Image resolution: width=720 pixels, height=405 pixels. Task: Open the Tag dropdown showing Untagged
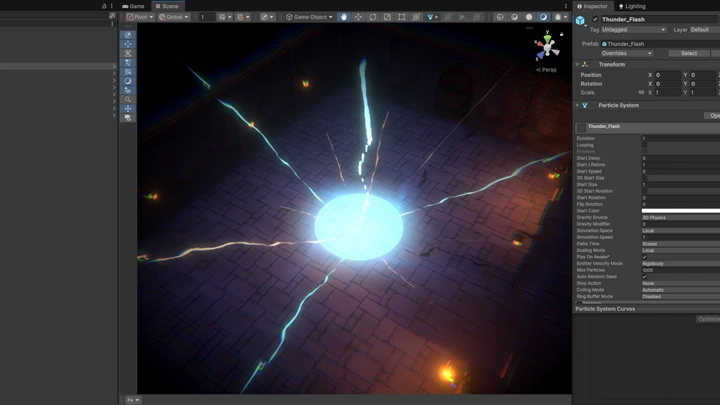[x=633, y=30]
